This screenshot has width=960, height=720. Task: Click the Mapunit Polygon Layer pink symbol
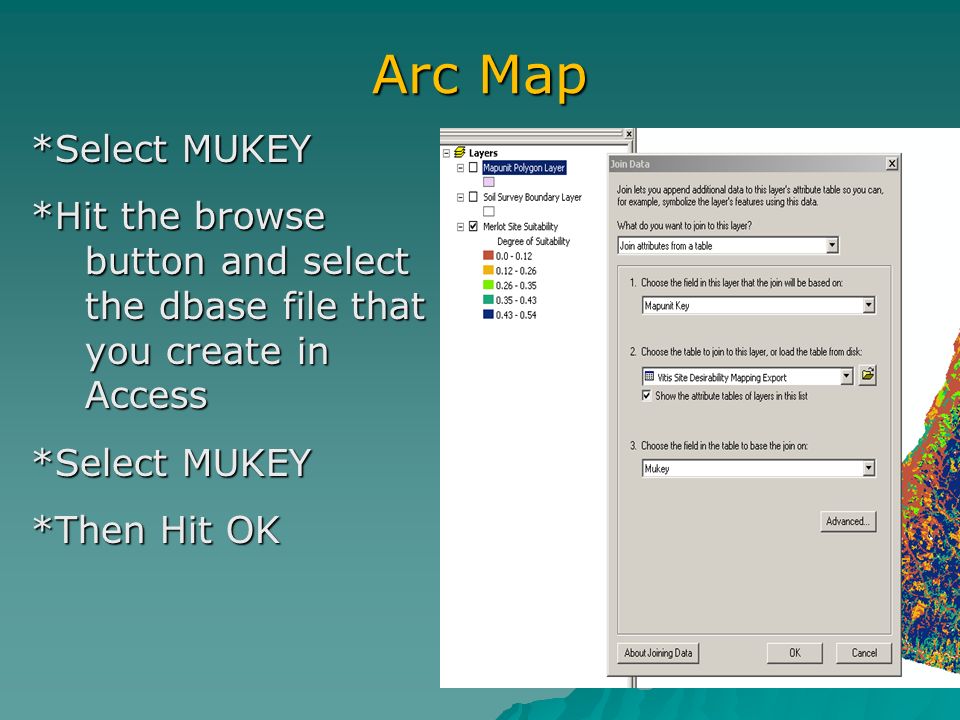coord(489,182)
